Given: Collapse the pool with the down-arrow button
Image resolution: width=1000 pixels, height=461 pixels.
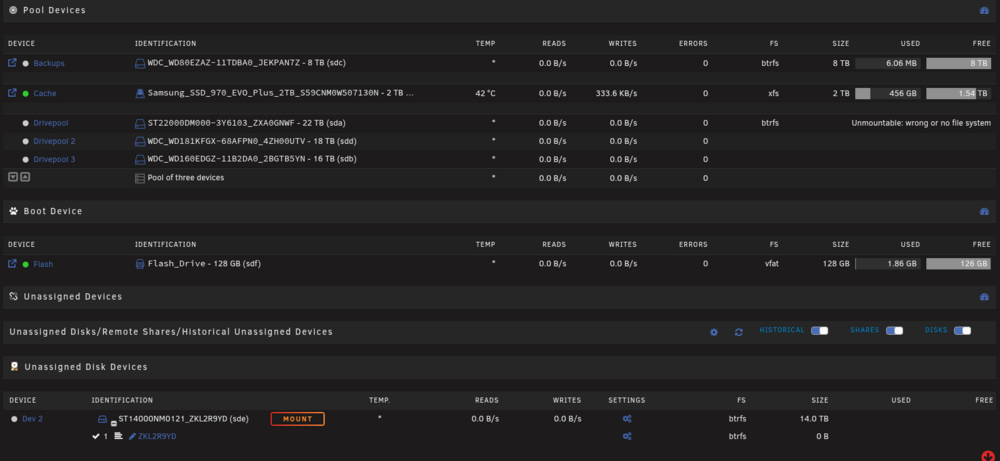Looking at the screenshot, I should 12,177.
